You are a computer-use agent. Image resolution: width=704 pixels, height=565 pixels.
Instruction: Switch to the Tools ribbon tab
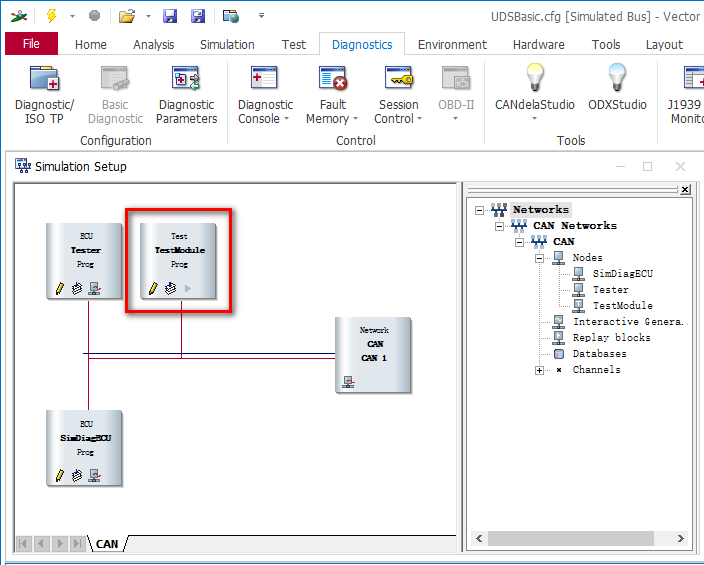(606, 44)
